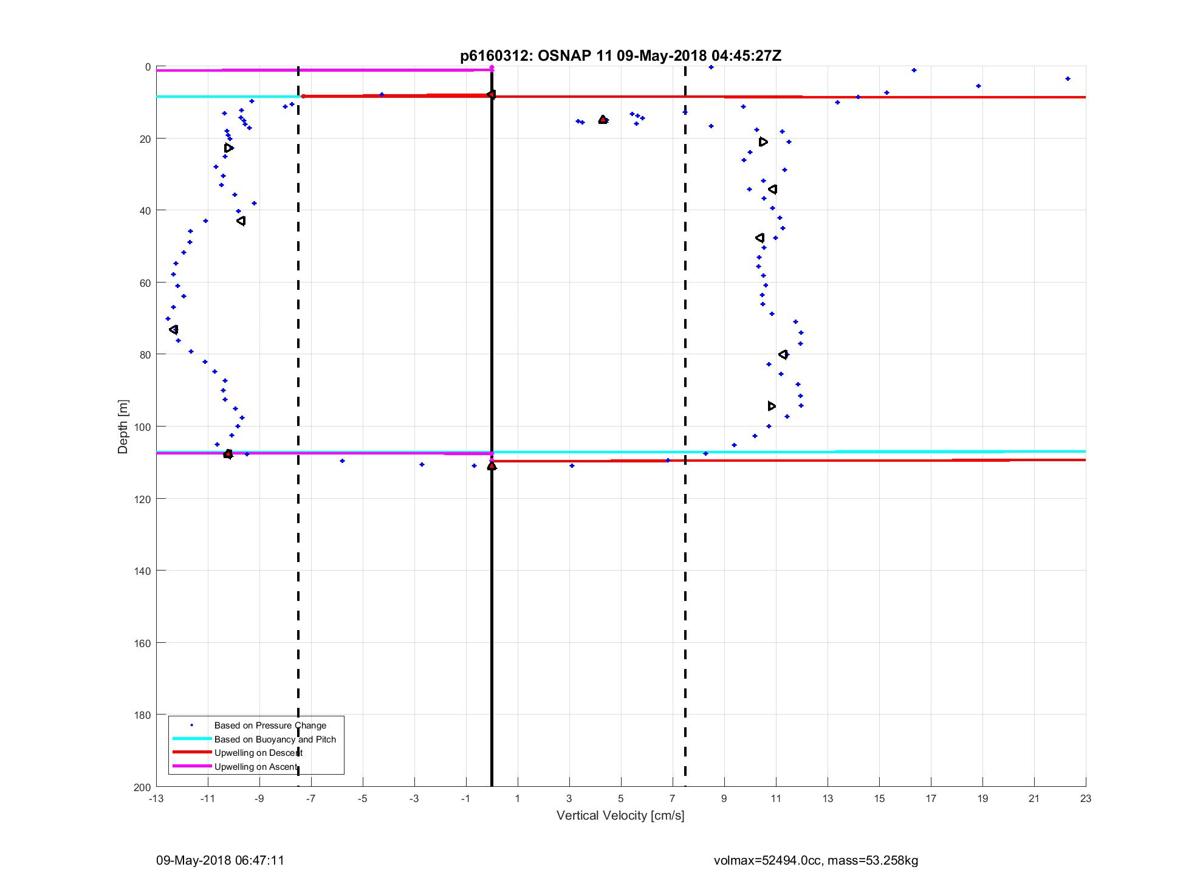
Task: Click the magenta line sample in the legend
Action: click(x=192, y=766)
